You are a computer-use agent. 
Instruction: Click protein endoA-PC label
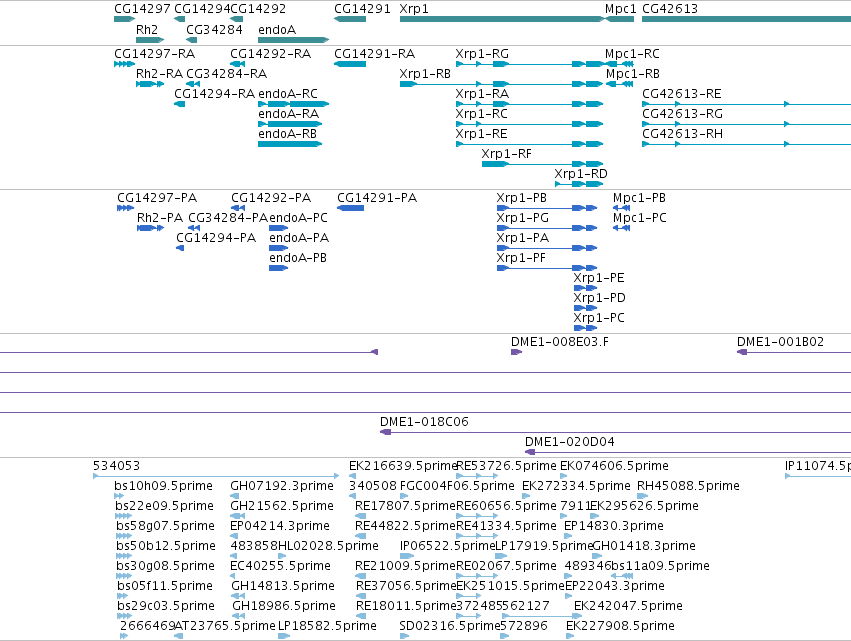(299, 218)
